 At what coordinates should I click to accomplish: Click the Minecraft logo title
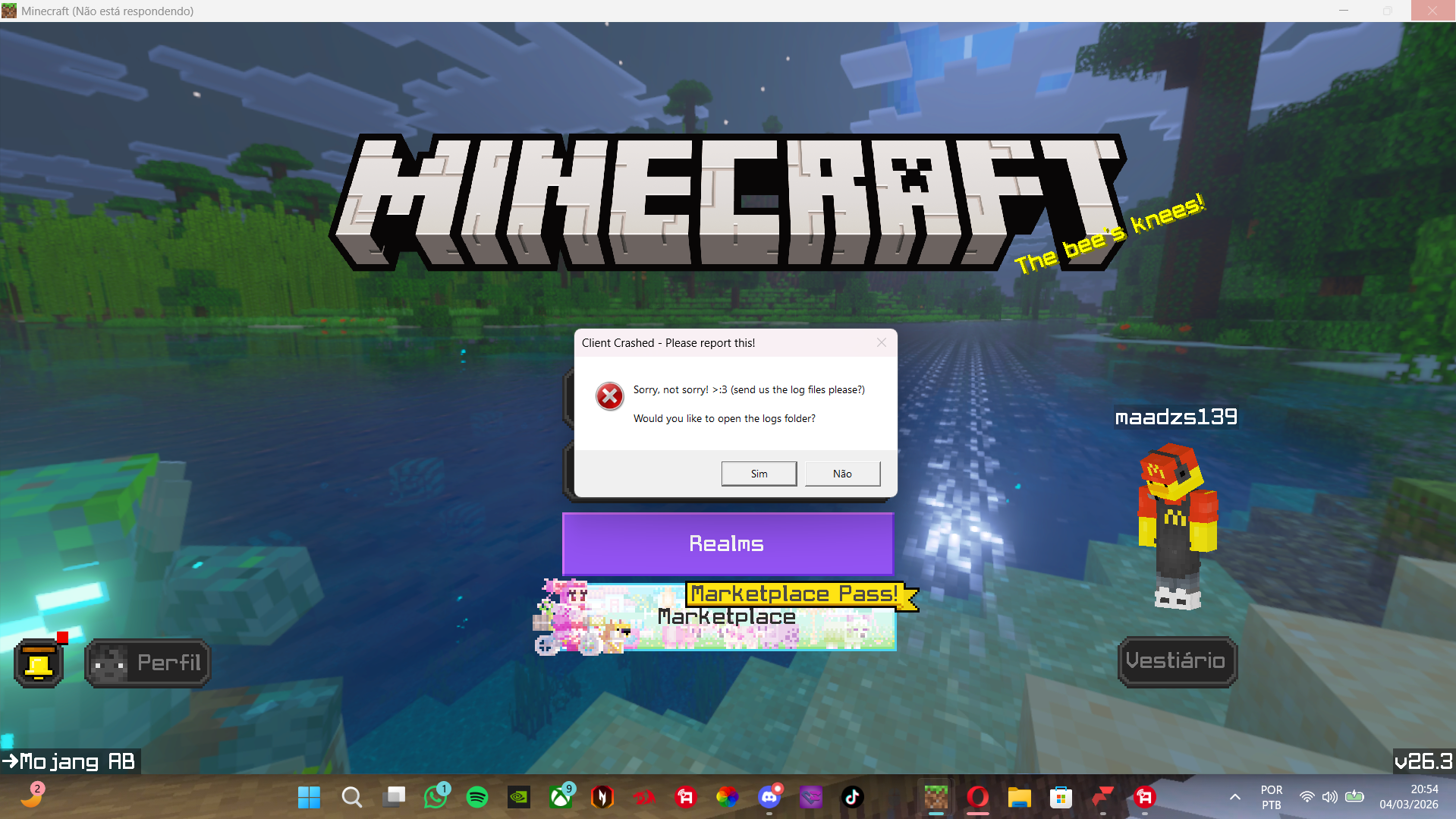tap(728, 203)
